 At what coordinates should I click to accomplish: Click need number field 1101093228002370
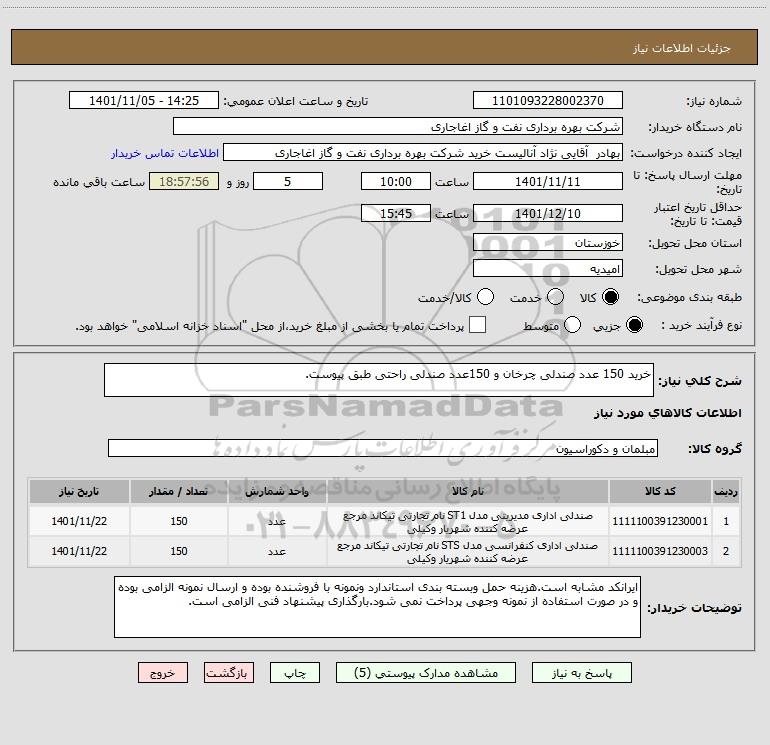pyautogui.click(x=548, y=101)
